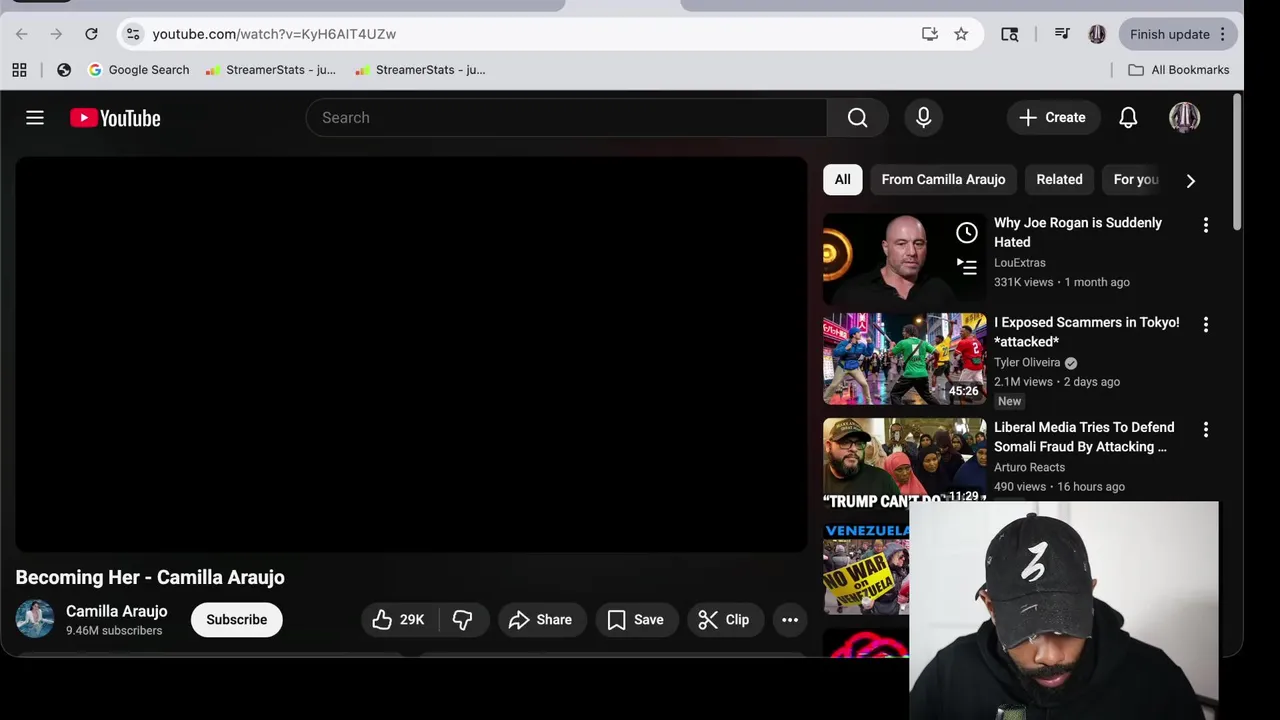
Task: Open the second StreamerStats bookmark
Action: click(x=421, y=70)
